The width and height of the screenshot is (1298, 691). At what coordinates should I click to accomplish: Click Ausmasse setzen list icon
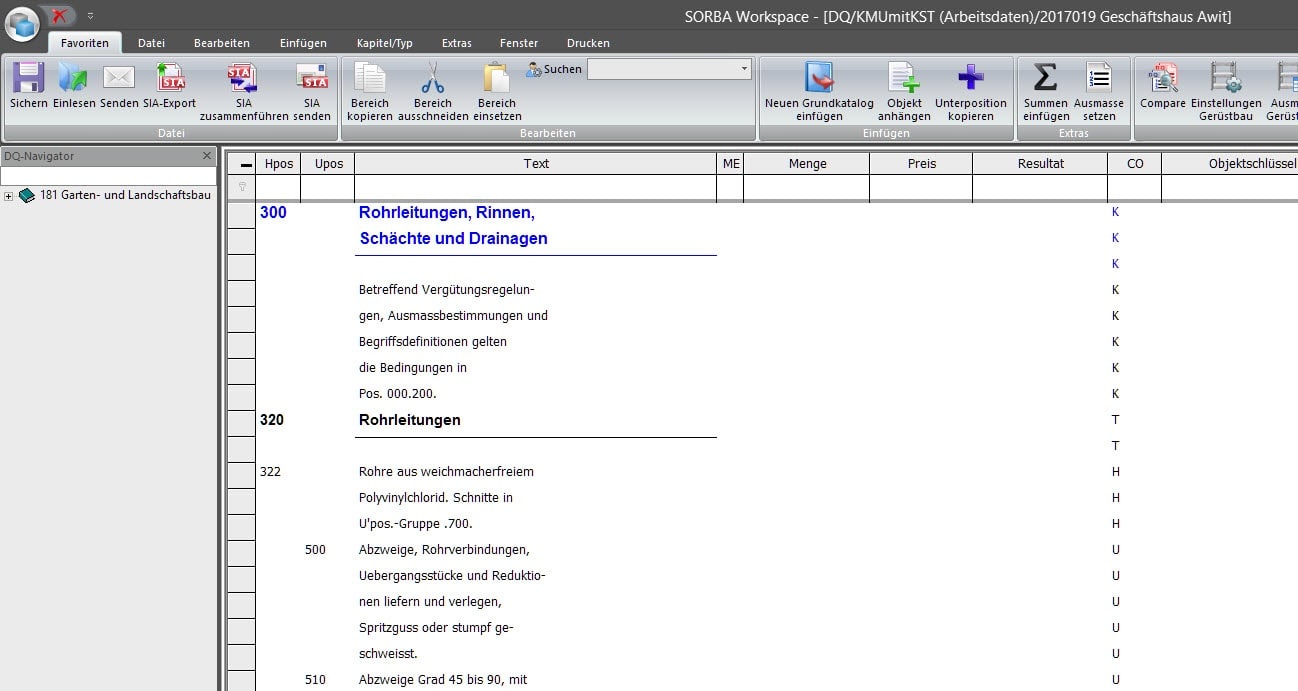tap(1098, 78)
